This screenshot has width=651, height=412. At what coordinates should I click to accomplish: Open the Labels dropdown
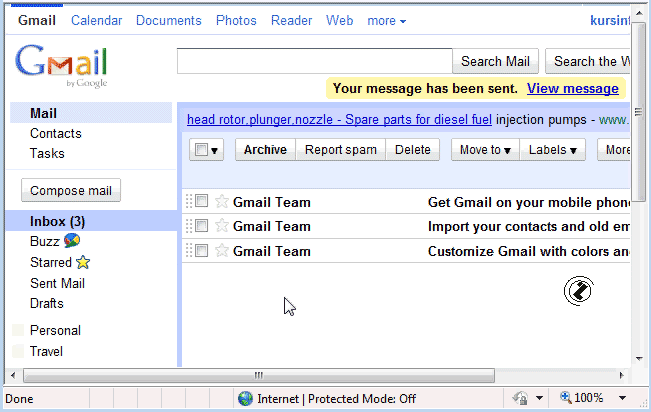(x=553, y=150)
